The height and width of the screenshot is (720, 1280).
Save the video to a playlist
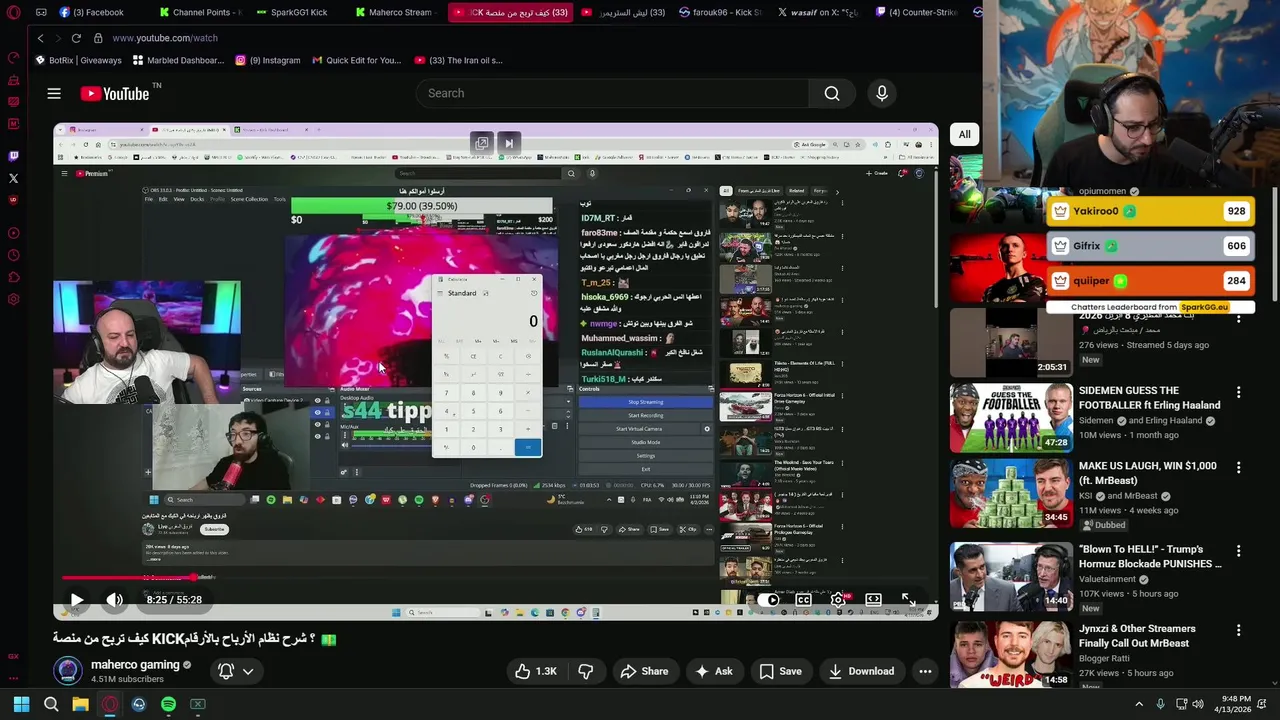(x=779, y=671)
